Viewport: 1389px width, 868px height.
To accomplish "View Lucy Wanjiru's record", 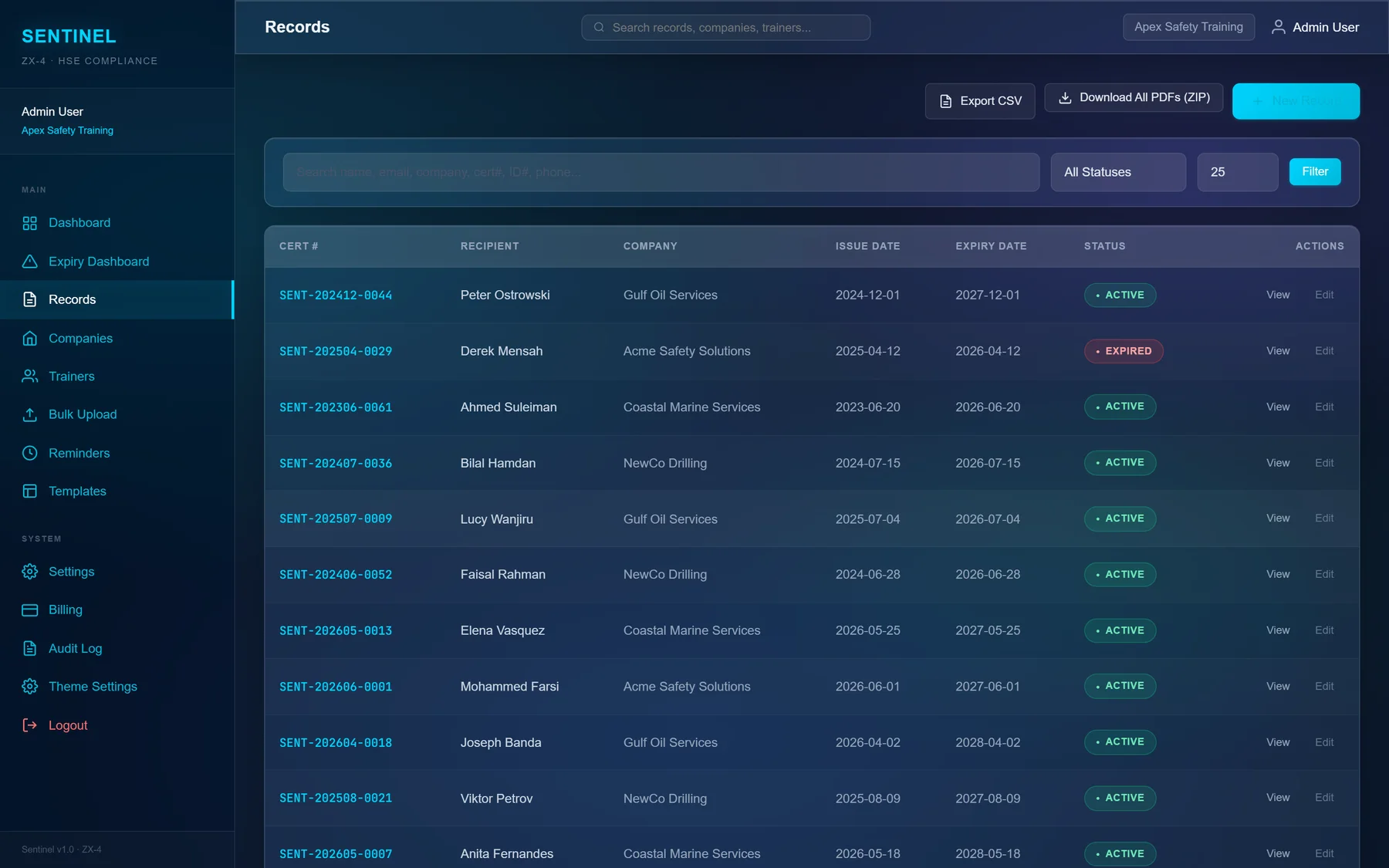I will [x=1278, y=518].
